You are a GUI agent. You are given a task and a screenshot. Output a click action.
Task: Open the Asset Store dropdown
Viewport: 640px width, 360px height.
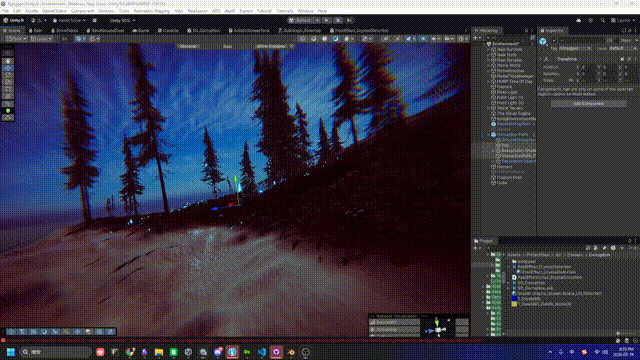70,20
